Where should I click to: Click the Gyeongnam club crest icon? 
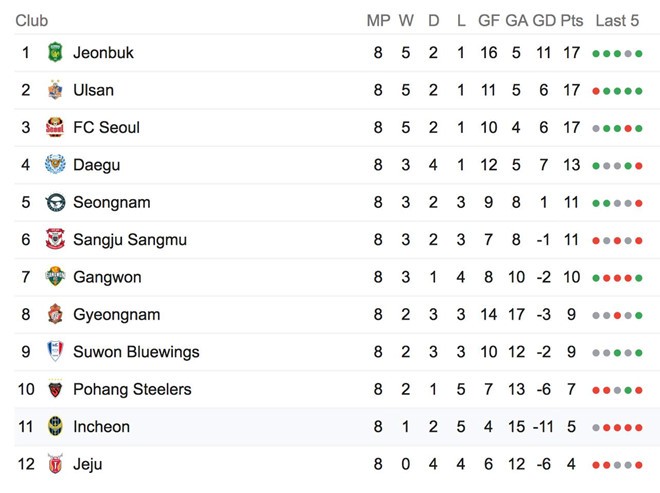pos(55,315)
